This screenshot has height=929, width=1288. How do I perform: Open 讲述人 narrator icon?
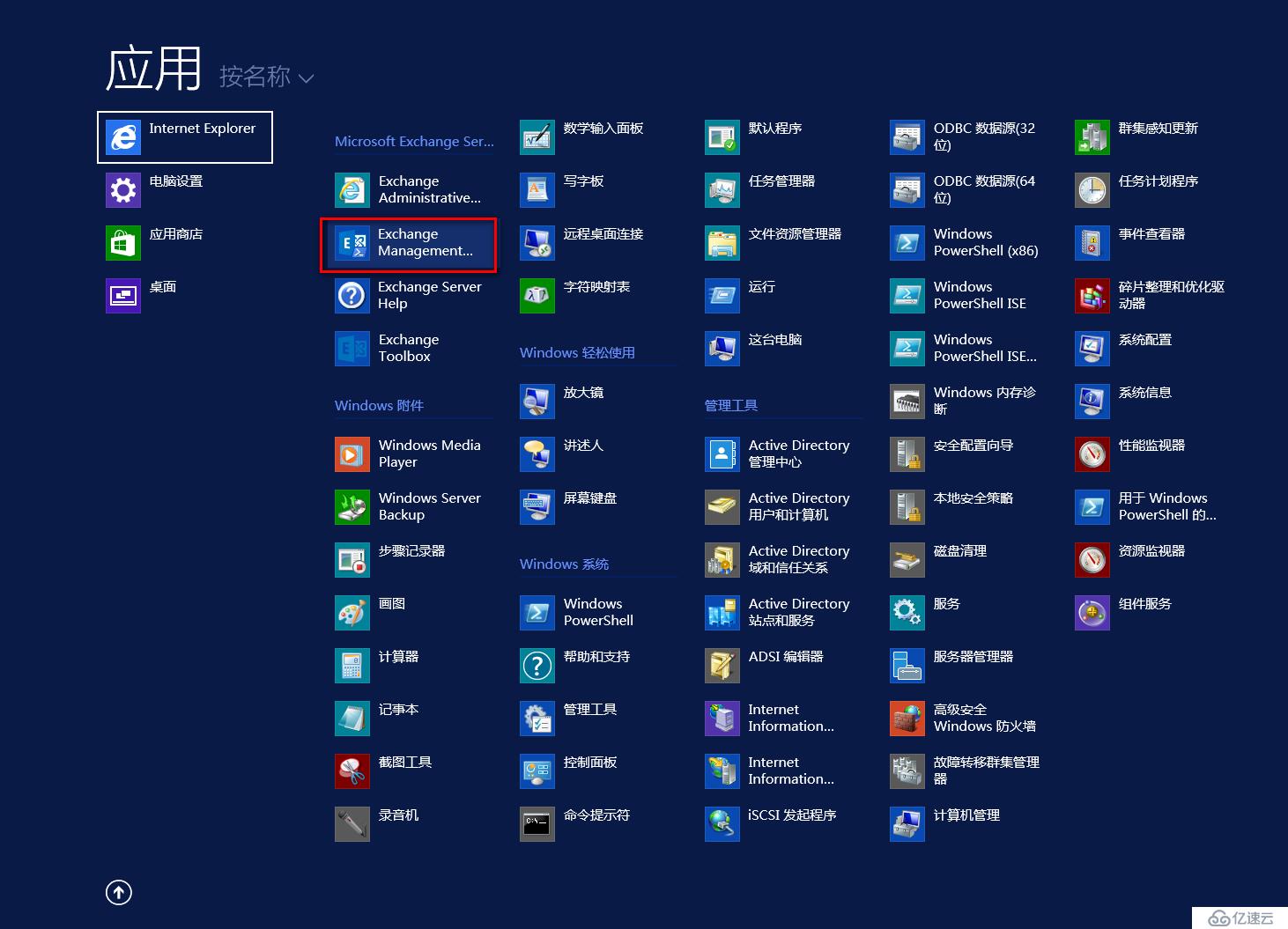[537, 454]
